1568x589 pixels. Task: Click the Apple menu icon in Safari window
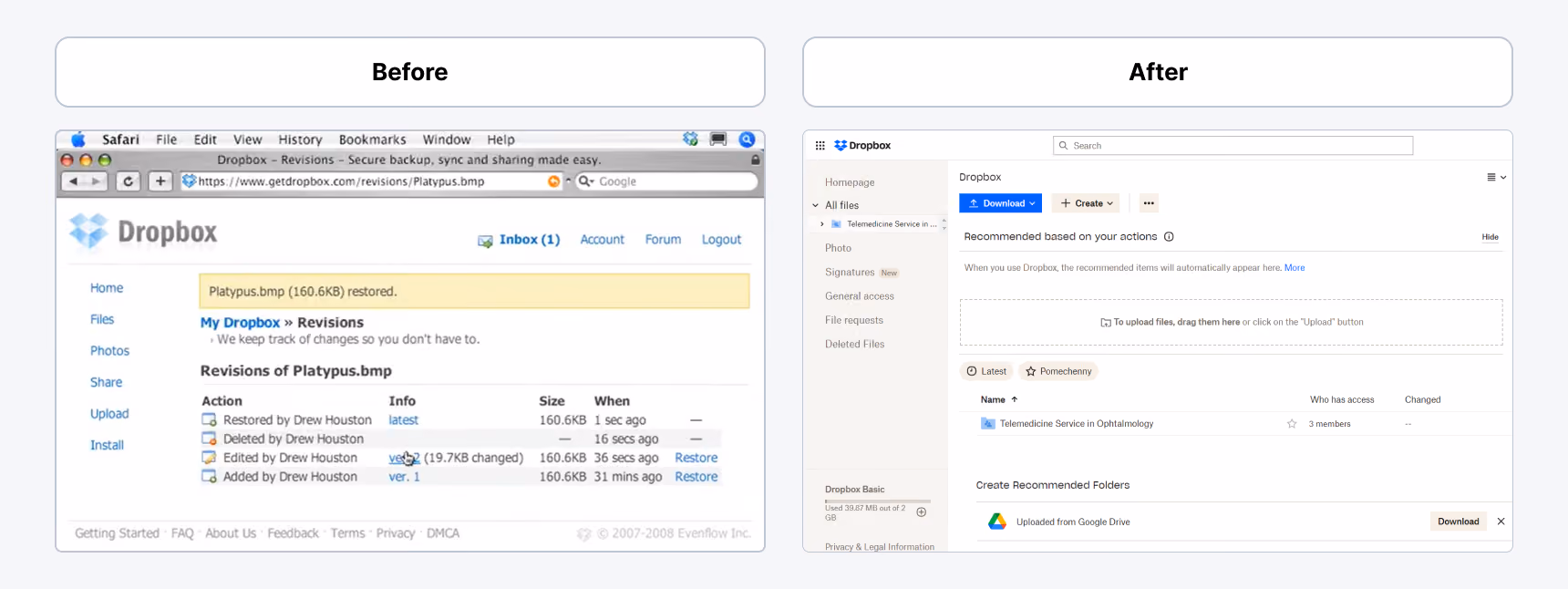(x=78, y=139)
